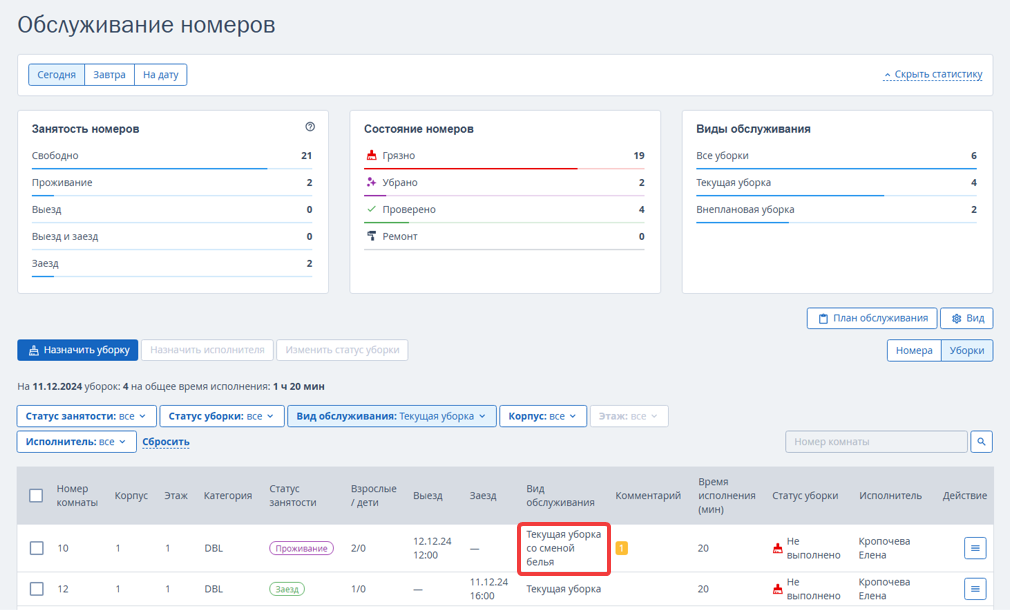The height and width of the screenshot is (610, 1010).
Task: Open the Вид обслуживания filter dropdown
Action: click(x=392, y=416)
